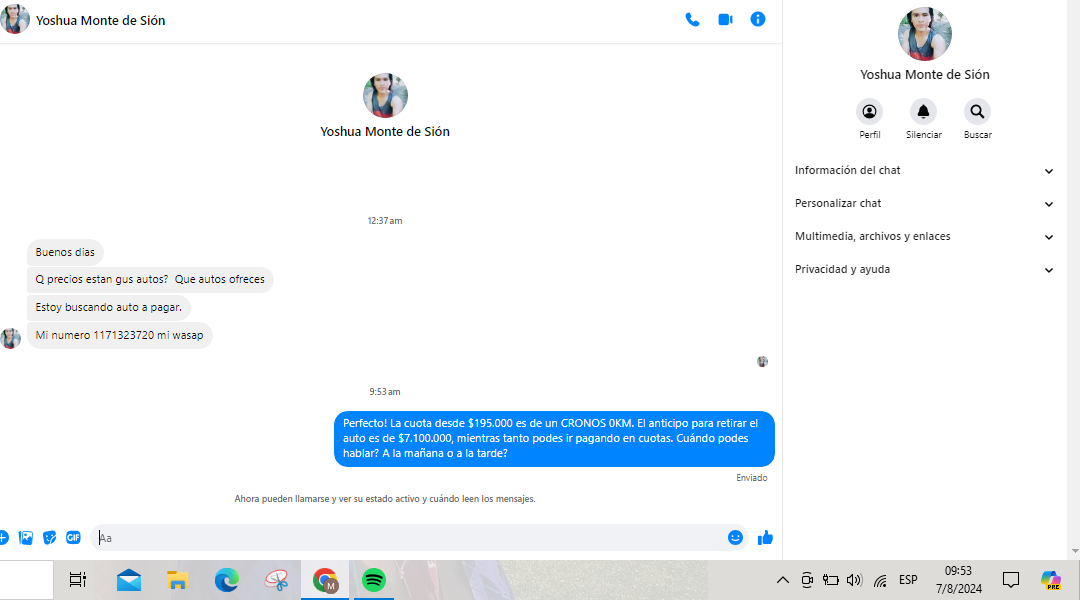Screen dimensions: 1080x600
Task: Click message 'Estoy buscando auto a pagar.'
Action: [109, 307]
